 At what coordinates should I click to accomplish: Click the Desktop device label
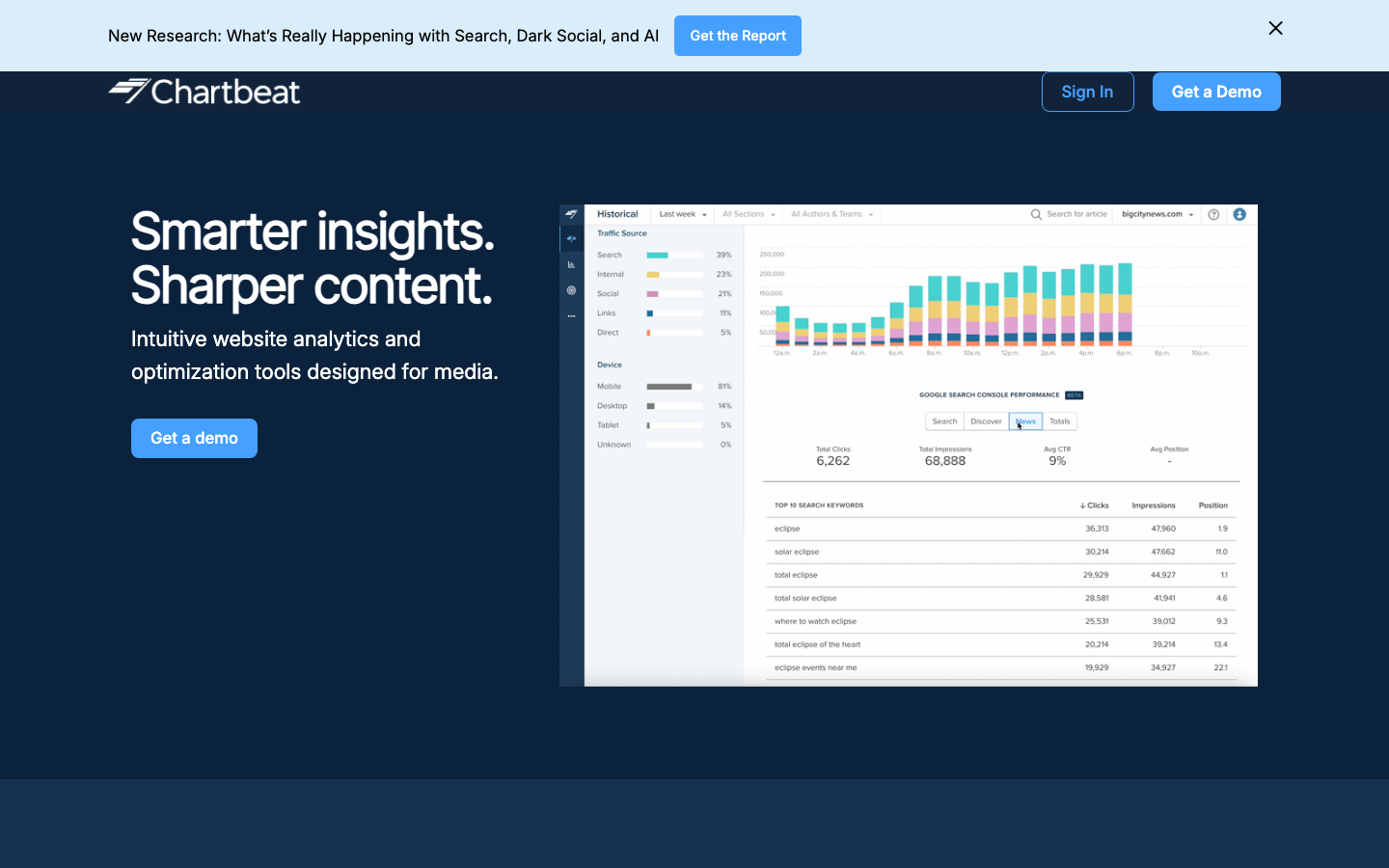(x=612, y=406)
